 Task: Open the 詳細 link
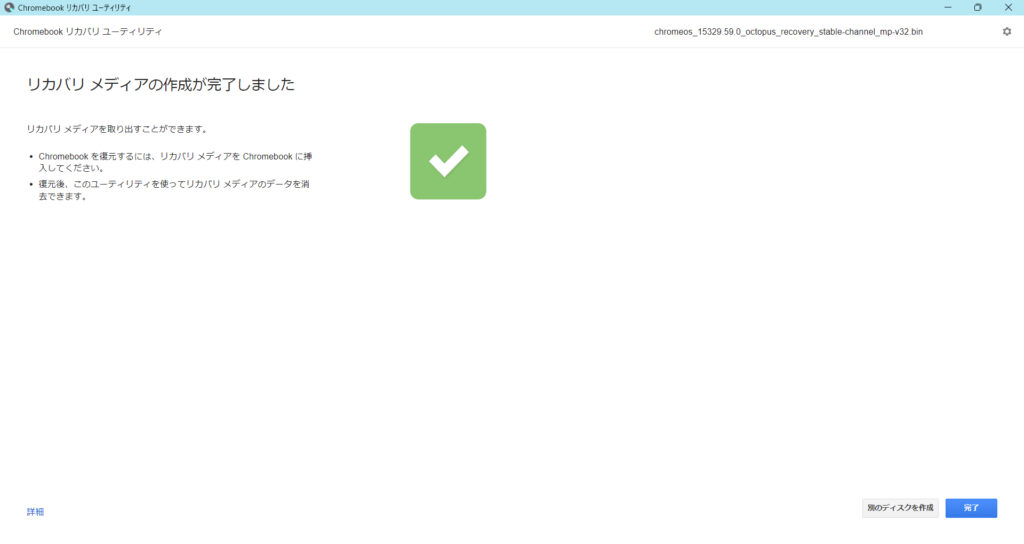tap(35, 512)
